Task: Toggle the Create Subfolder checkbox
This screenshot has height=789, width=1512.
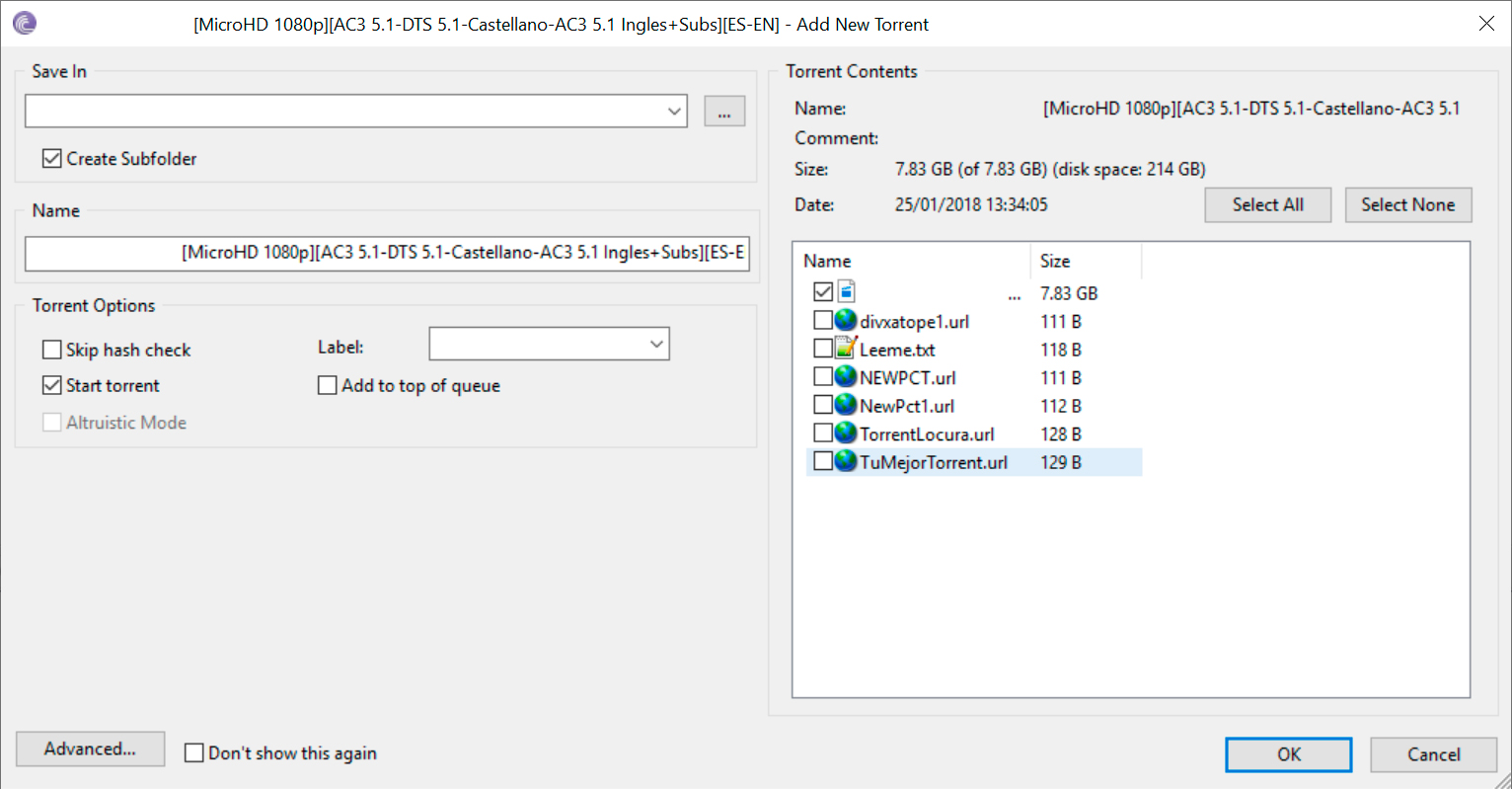Action: click(52, 158)
